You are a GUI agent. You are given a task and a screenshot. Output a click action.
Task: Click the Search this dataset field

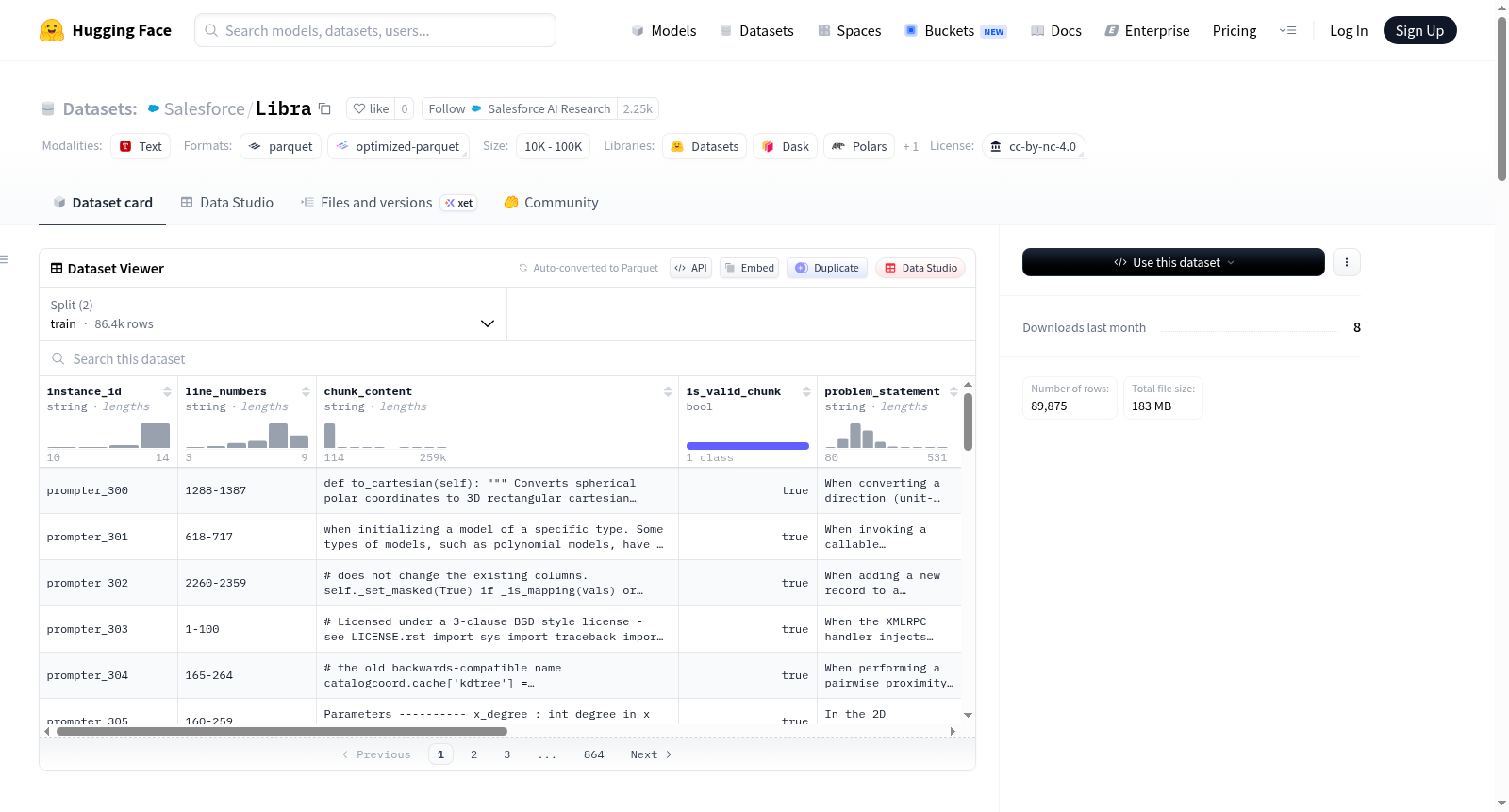pyautogui.click(x=507, y=358)
